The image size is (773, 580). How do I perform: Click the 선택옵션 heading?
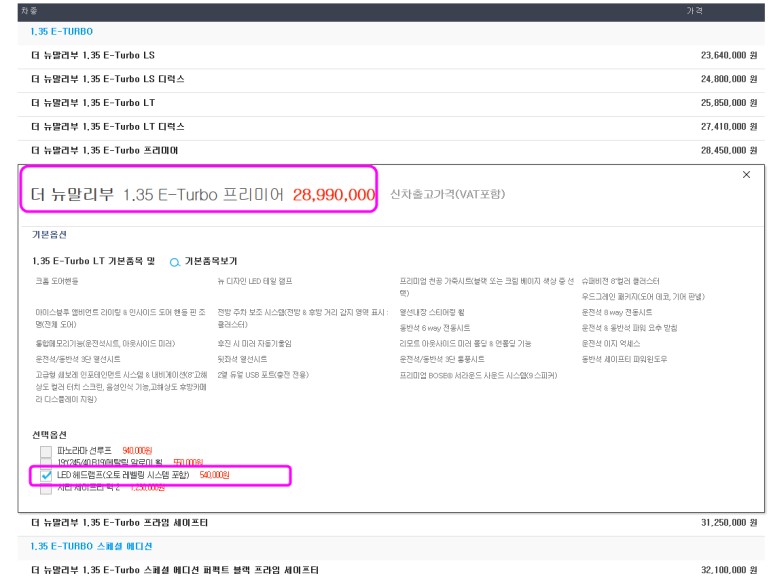click(49, 435)
